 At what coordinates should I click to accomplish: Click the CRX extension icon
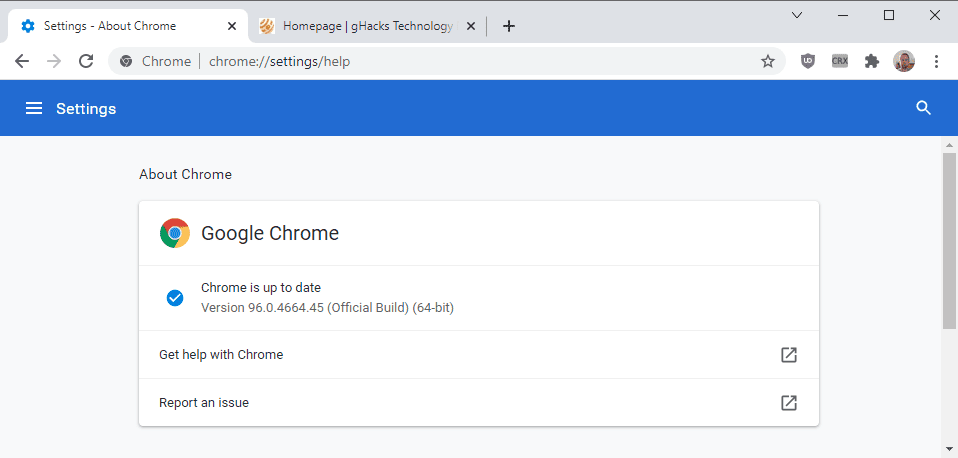coord(840,61)
